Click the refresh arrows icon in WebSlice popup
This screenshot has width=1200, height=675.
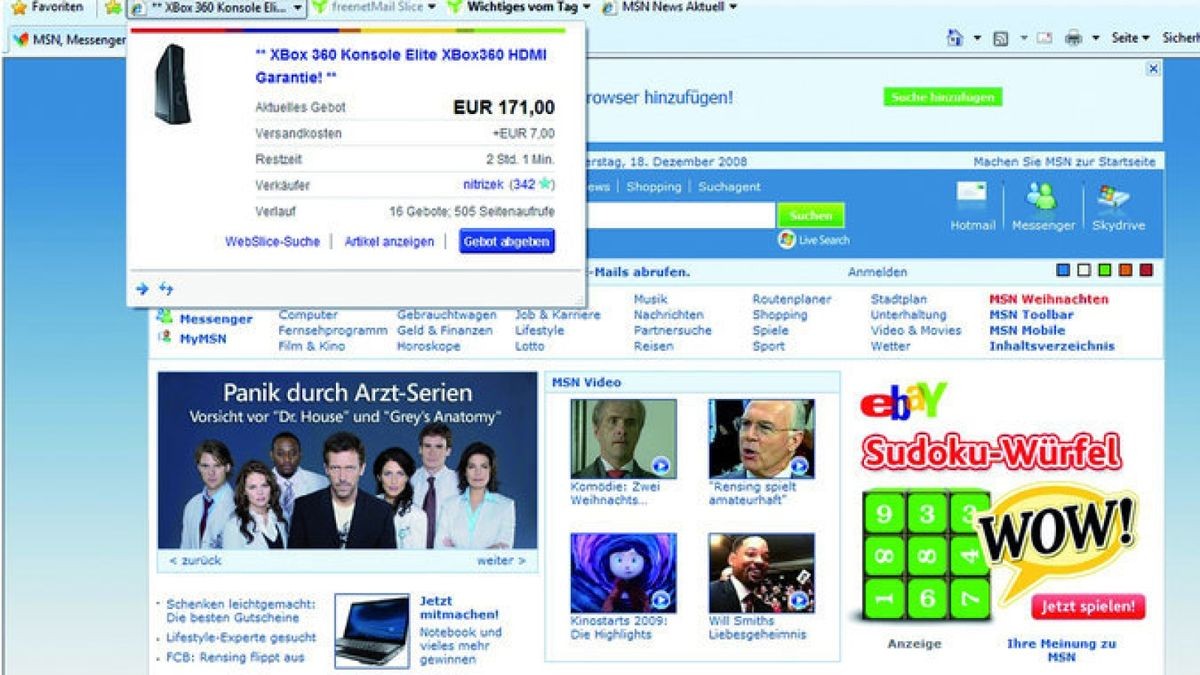point(166,289)
